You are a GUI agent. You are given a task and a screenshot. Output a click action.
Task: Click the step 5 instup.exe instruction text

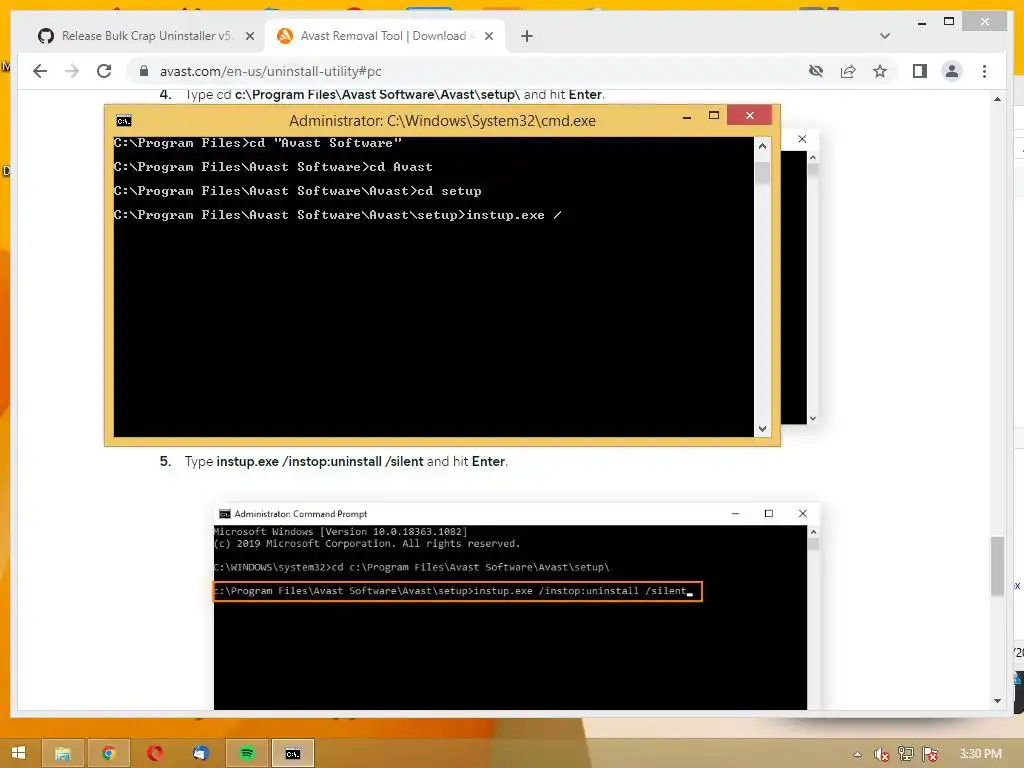pos(346,462)
